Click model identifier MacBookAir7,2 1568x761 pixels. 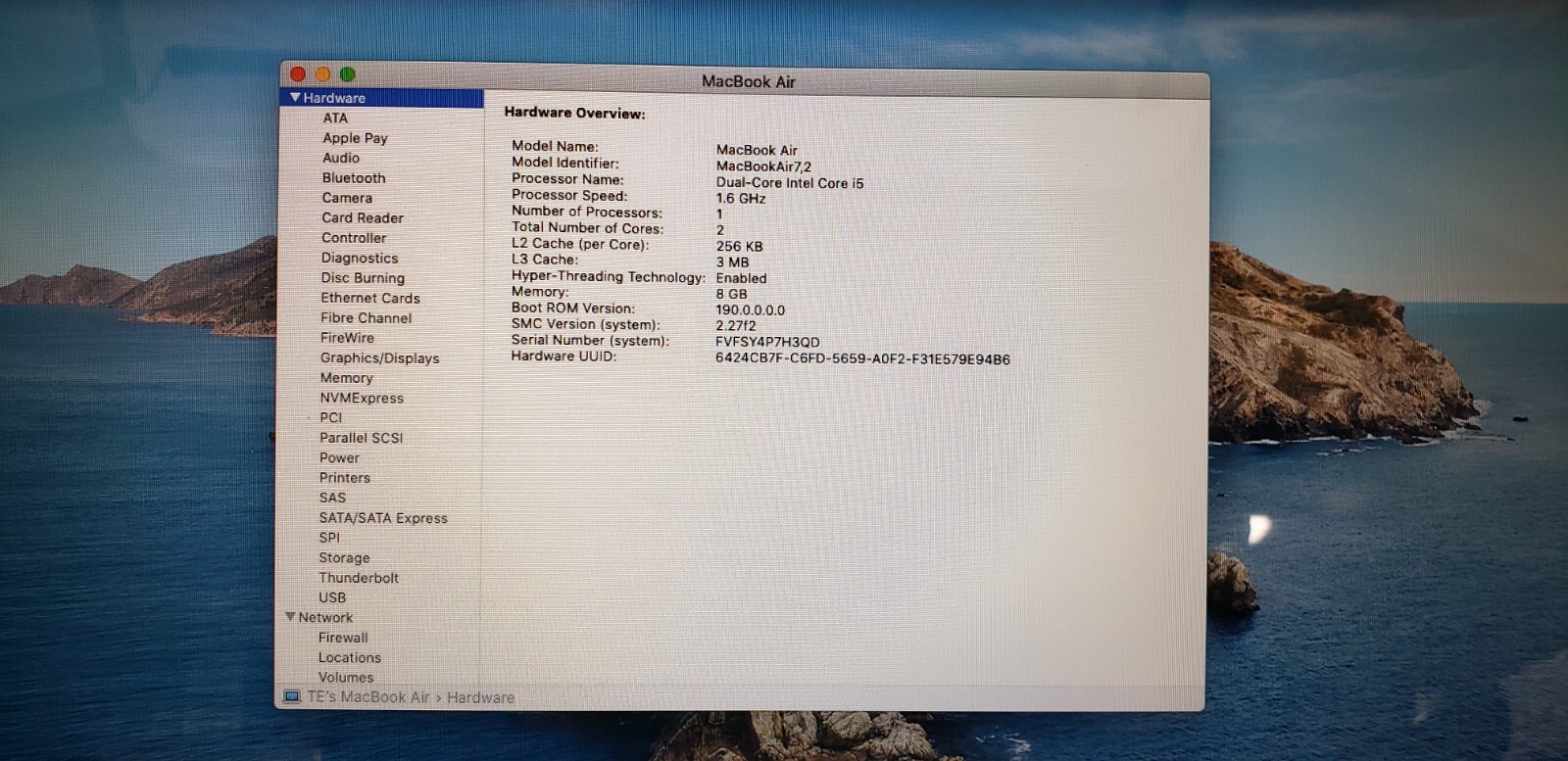763,166
